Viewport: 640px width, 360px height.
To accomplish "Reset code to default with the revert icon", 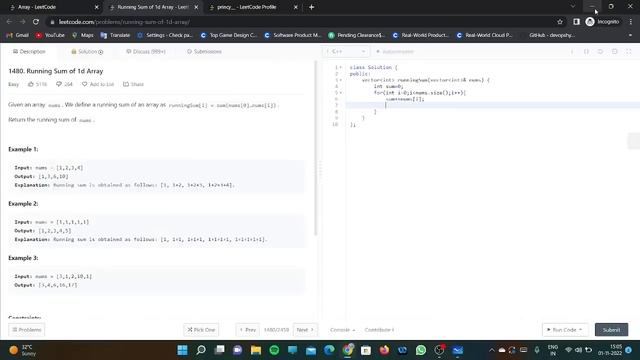I will [600, 51].
